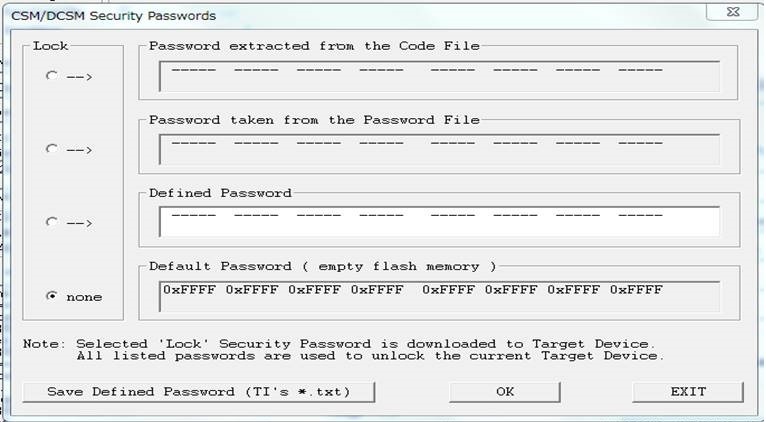
Task: Click into the Defined Password input field
Action: tap(439, 222)
